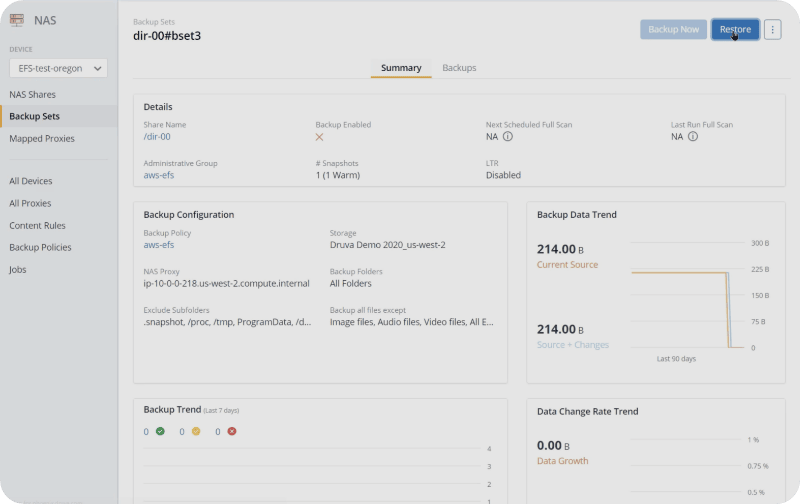Open the three-dot more options menu

pos(772,30)
